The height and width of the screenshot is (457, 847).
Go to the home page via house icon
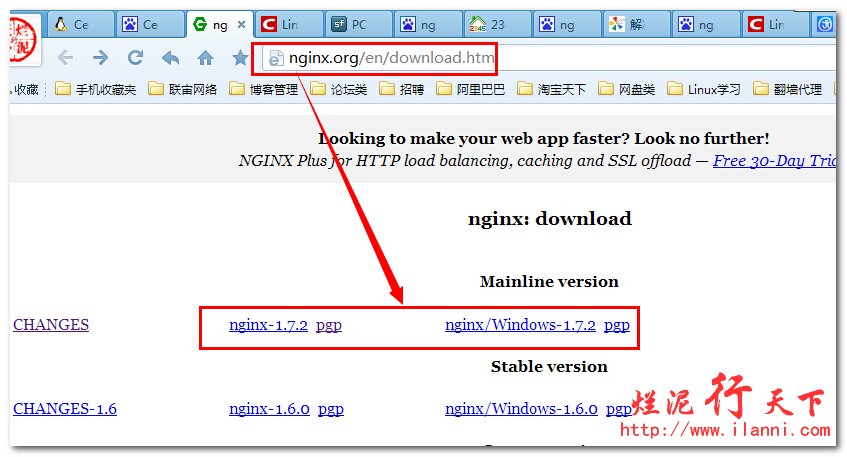(x=205, y=58)
